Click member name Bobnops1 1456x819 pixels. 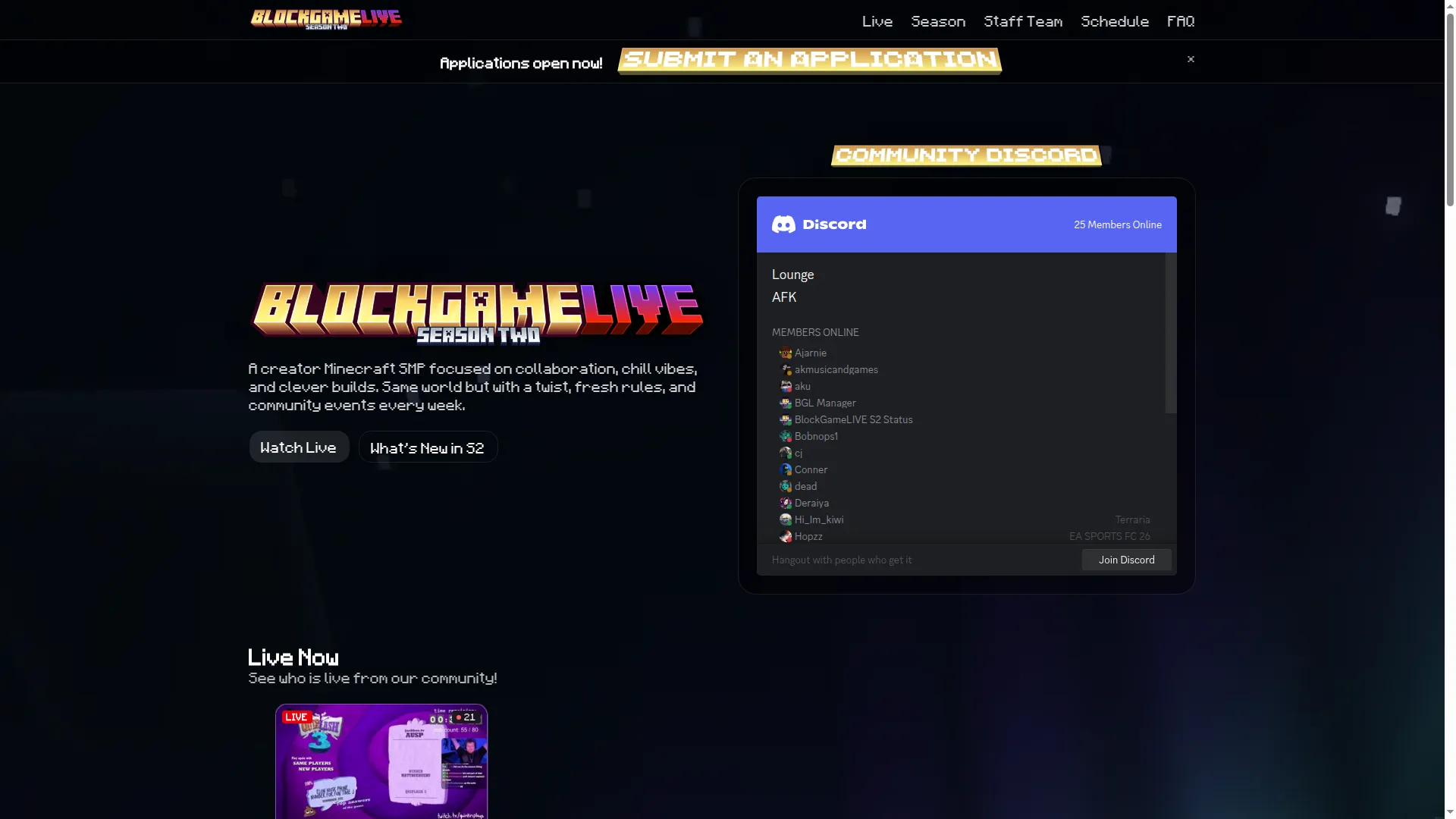tap(816, 436)
